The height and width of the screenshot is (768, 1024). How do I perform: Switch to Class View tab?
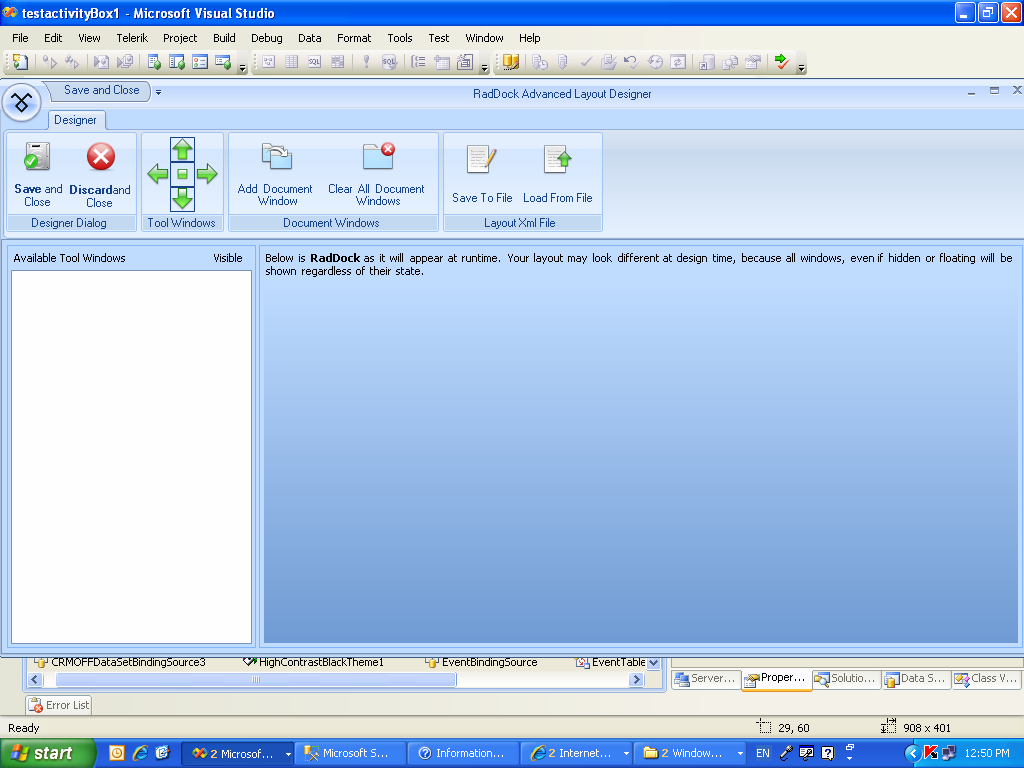[986, 679]
